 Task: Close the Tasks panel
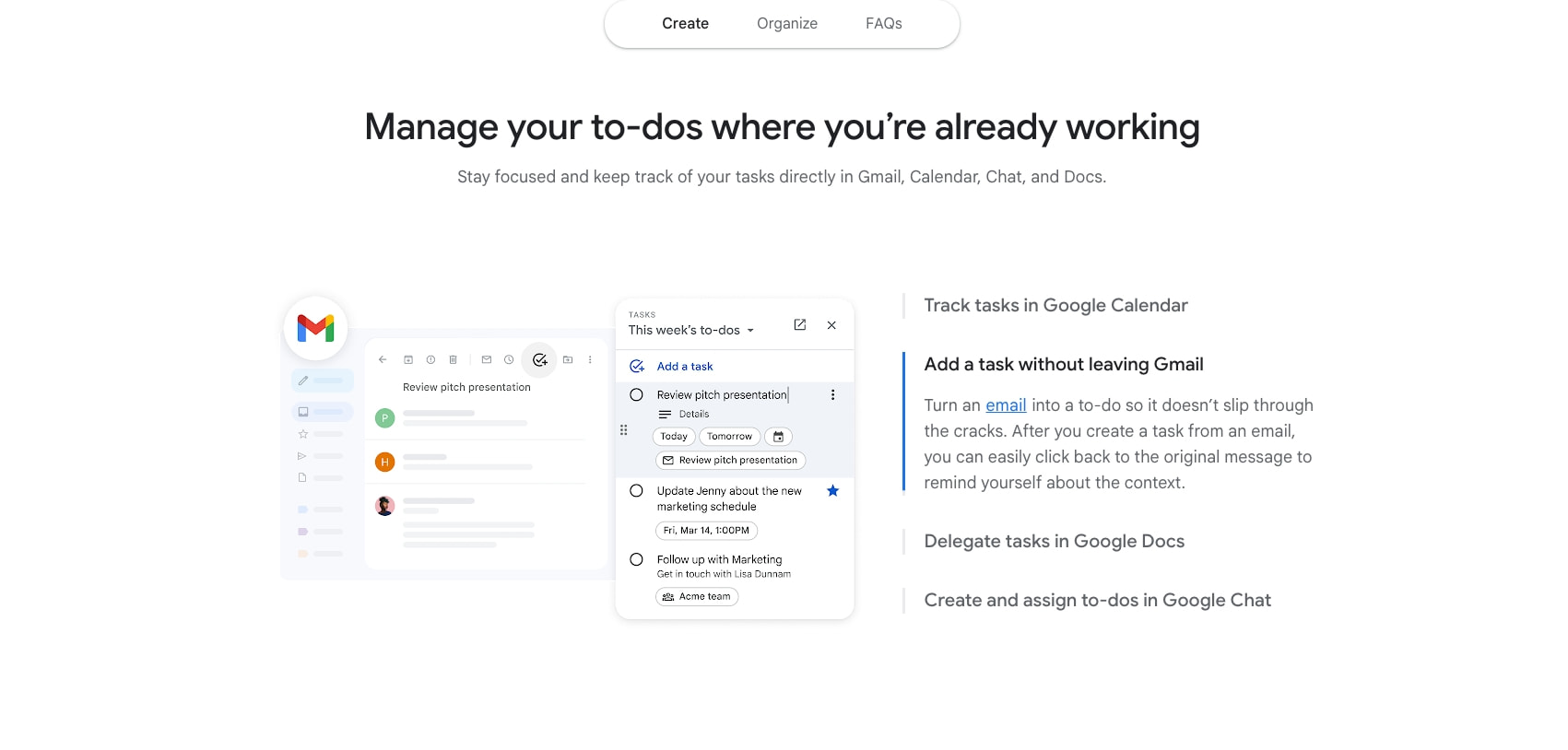pos(831,325)
